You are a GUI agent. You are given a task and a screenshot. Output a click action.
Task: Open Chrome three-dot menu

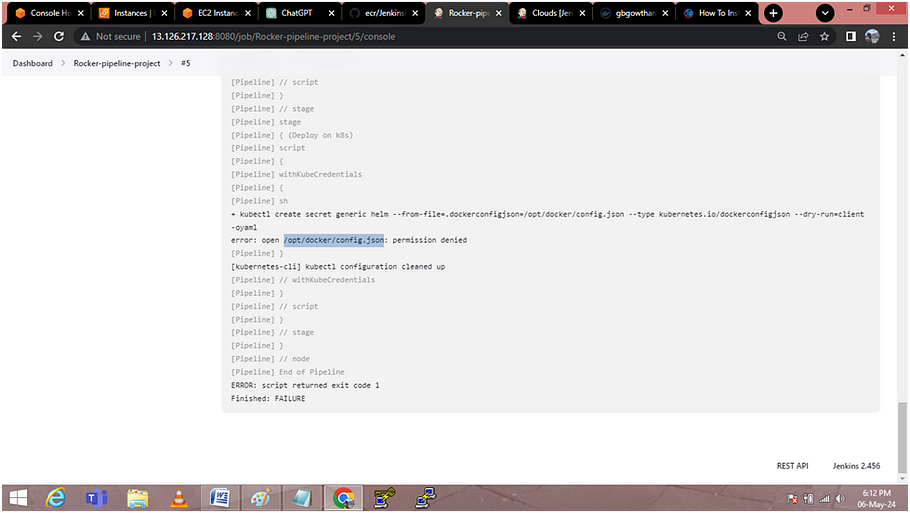(x=894, y=37)
